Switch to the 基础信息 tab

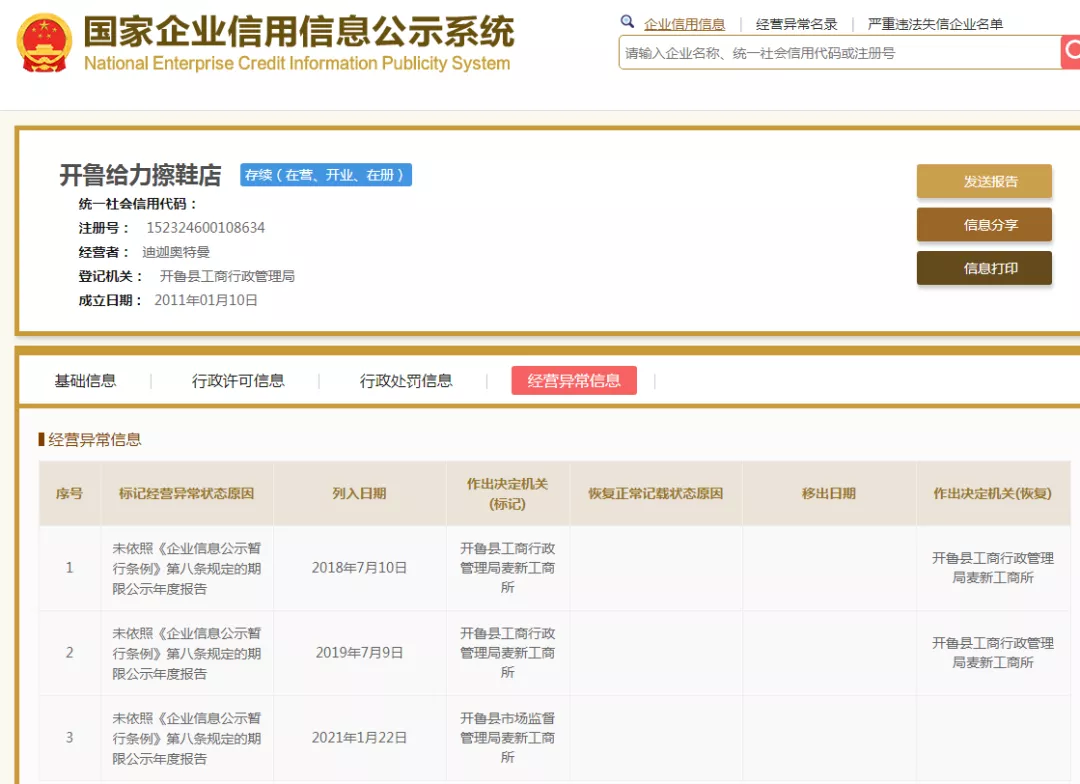(84, 380)
